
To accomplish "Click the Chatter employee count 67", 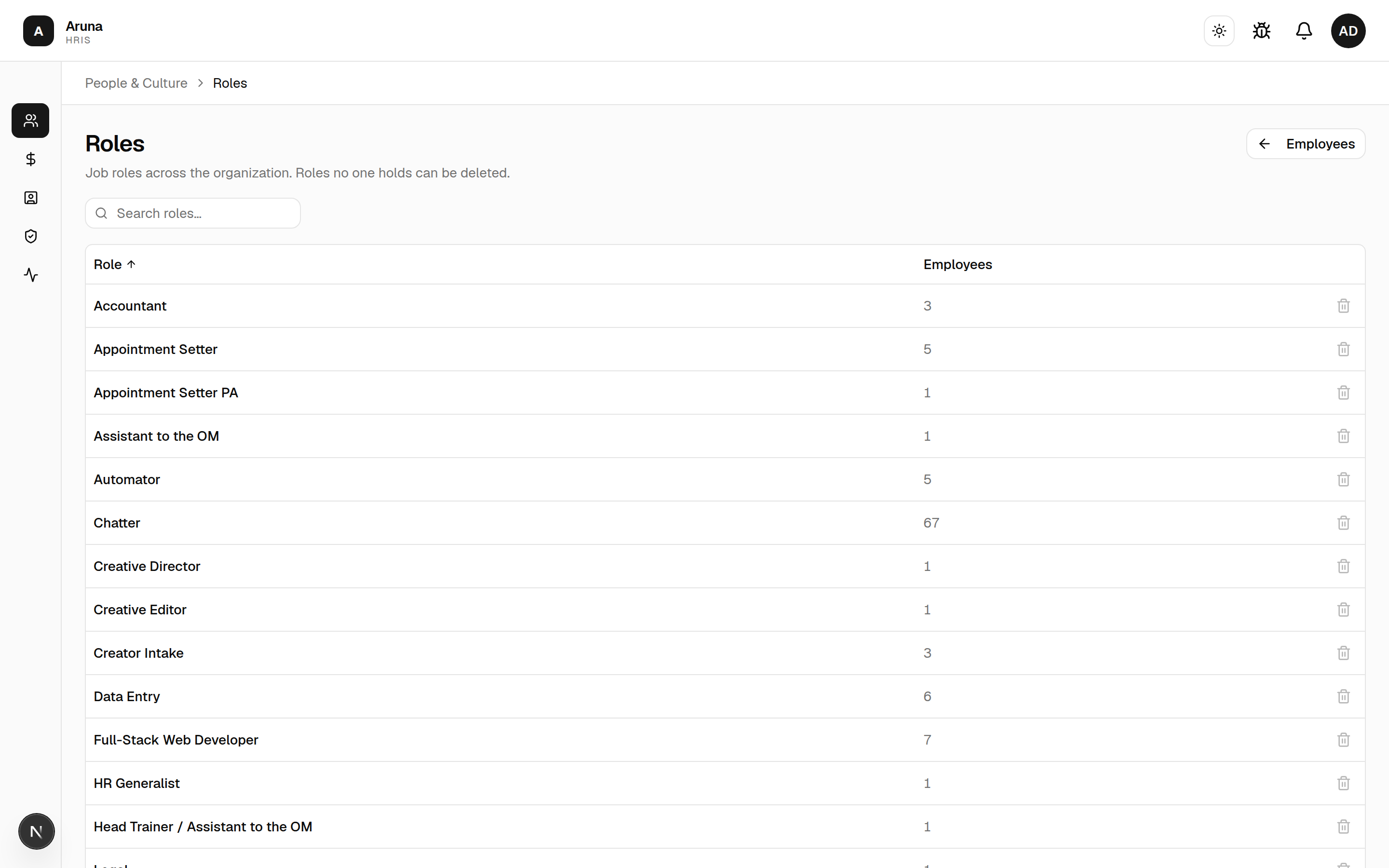I will pyautogui.click(x=931, y=523).
